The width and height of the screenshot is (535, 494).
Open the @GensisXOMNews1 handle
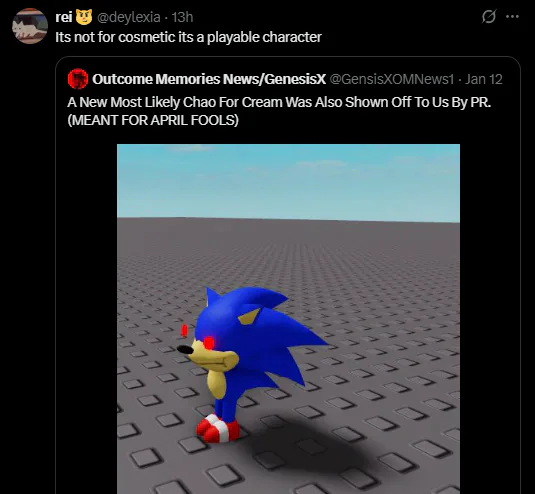392,79
